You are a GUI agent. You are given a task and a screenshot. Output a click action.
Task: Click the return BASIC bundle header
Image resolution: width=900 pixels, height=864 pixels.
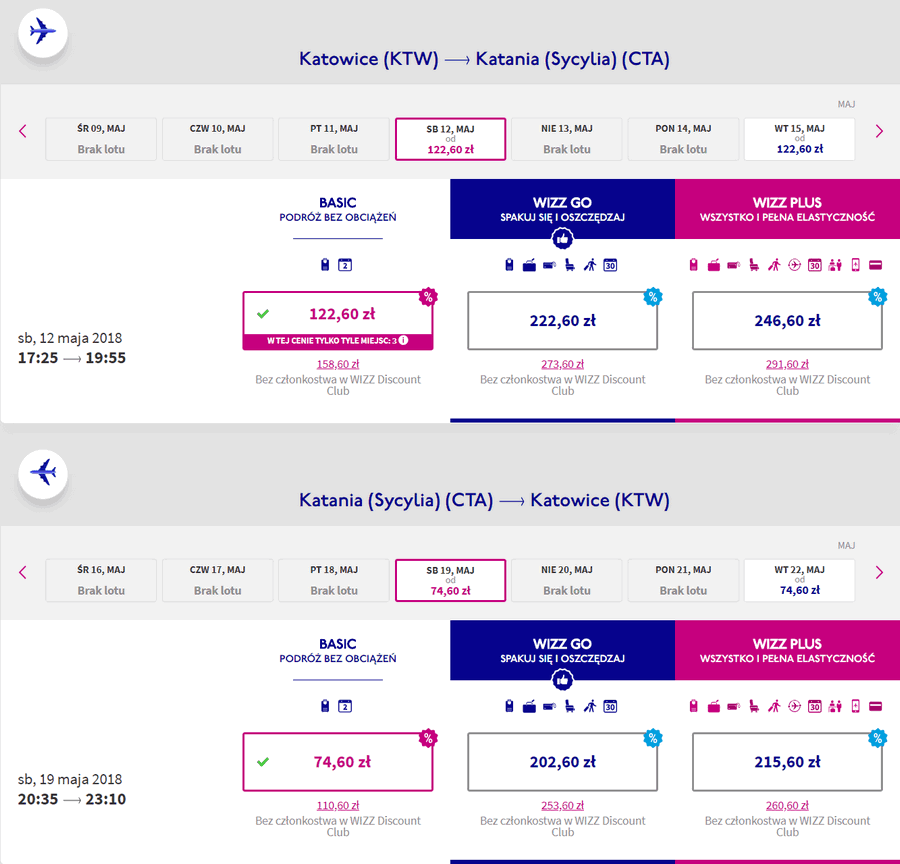pyautogui.click(x=338, y=650)
